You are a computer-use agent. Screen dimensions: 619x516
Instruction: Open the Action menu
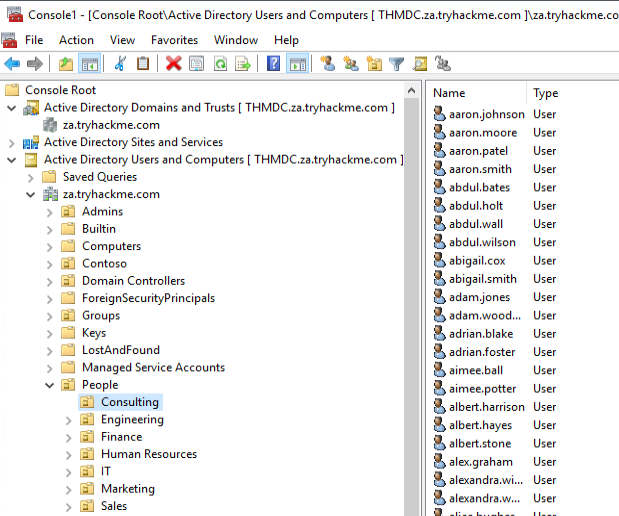click(76, 40)
